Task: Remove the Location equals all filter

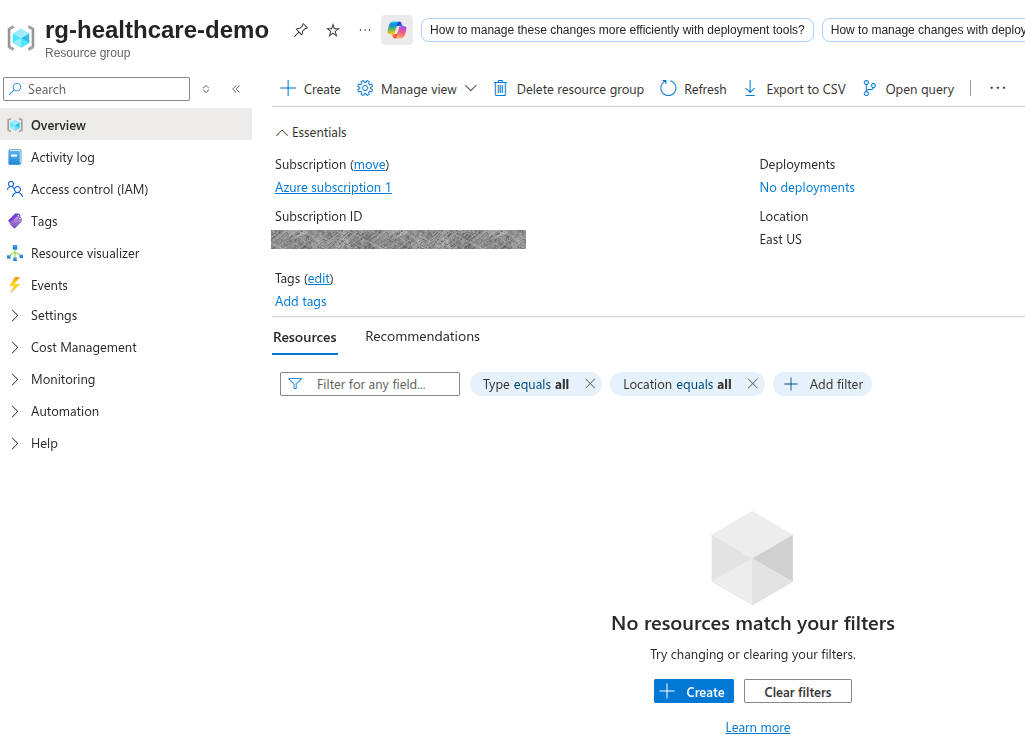Action: click(x=752, y=384)
